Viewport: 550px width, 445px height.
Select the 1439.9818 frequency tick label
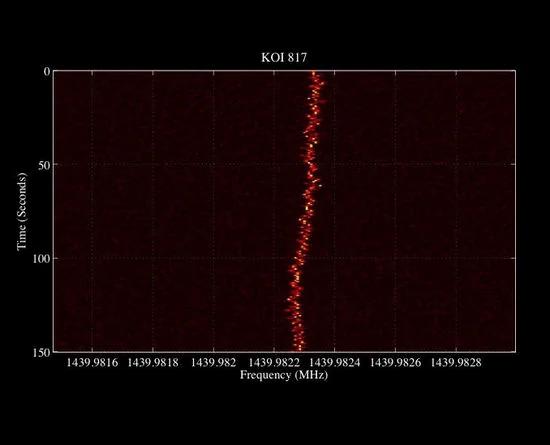pyautogui.click(x=153, y=363)
